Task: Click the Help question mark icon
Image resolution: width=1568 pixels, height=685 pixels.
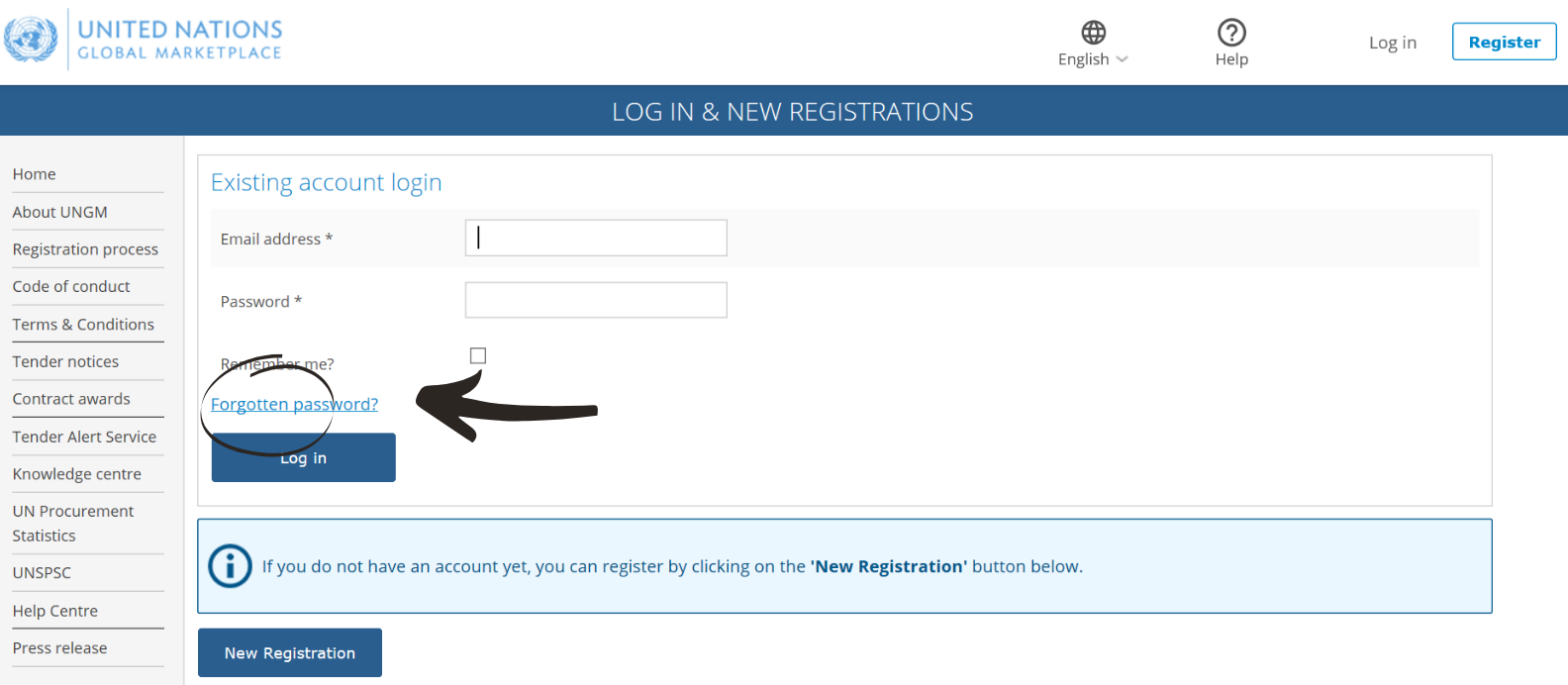Action: (x=1231, y=33)
